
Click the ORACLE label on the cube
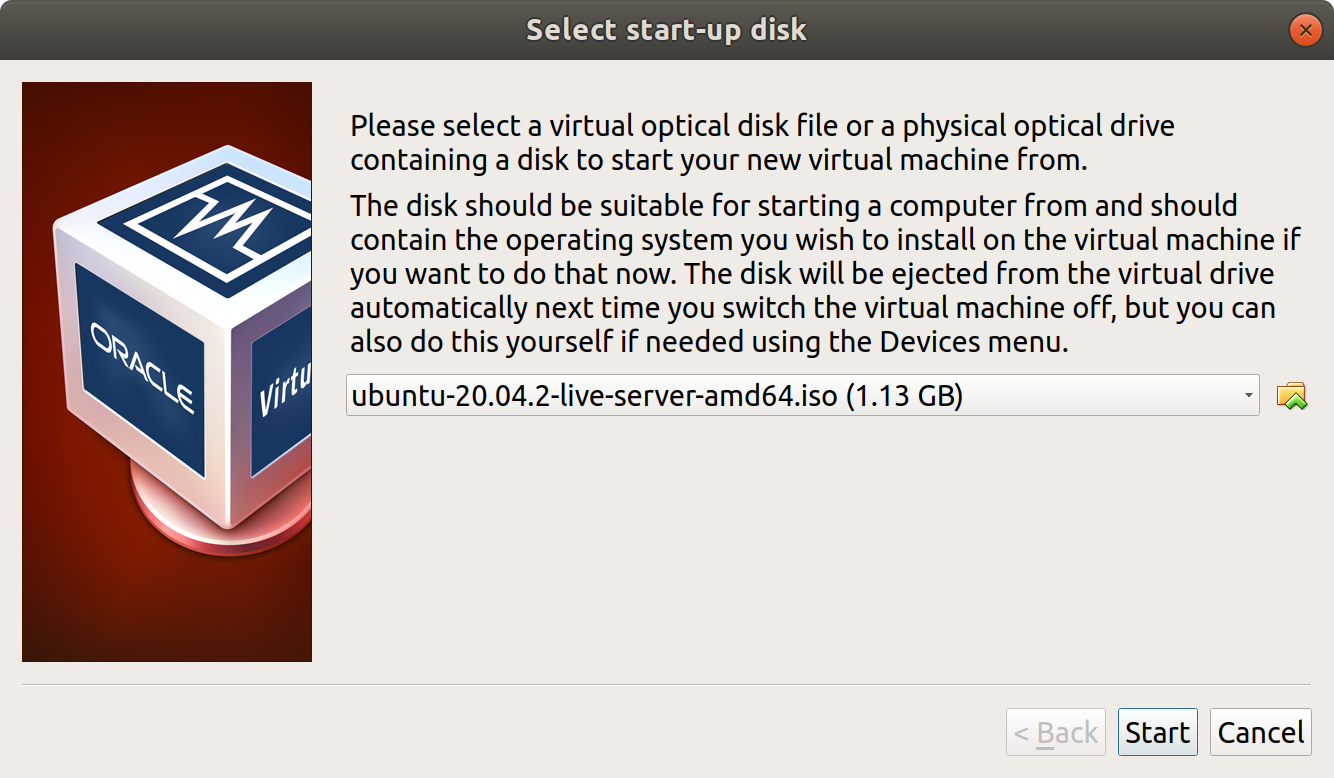143,365
